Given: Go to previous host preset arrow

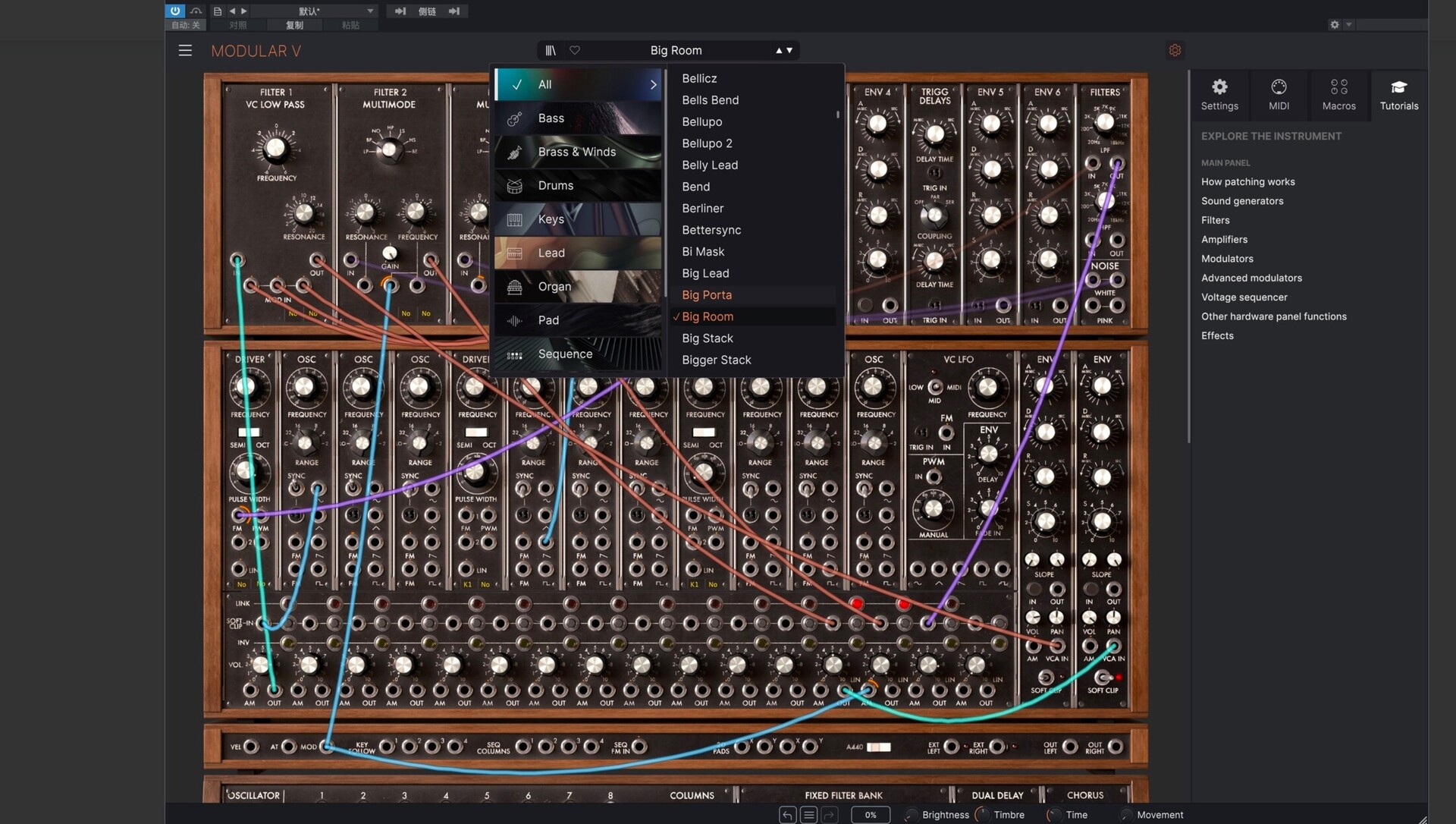Looking at the screenshot, I should 232,11.
